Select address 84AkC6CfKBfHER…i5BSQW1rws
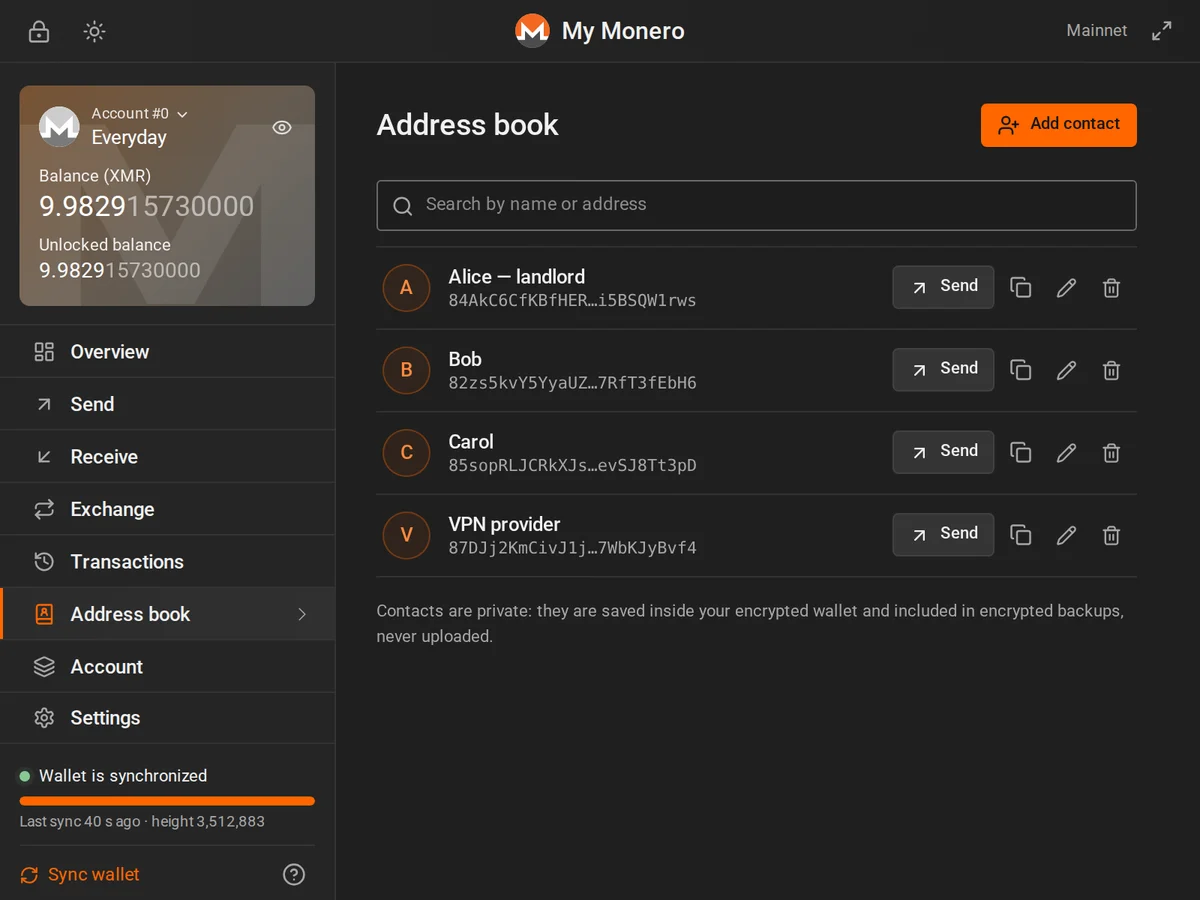Viewport: 1200px width, 900px height. point(572,301)
